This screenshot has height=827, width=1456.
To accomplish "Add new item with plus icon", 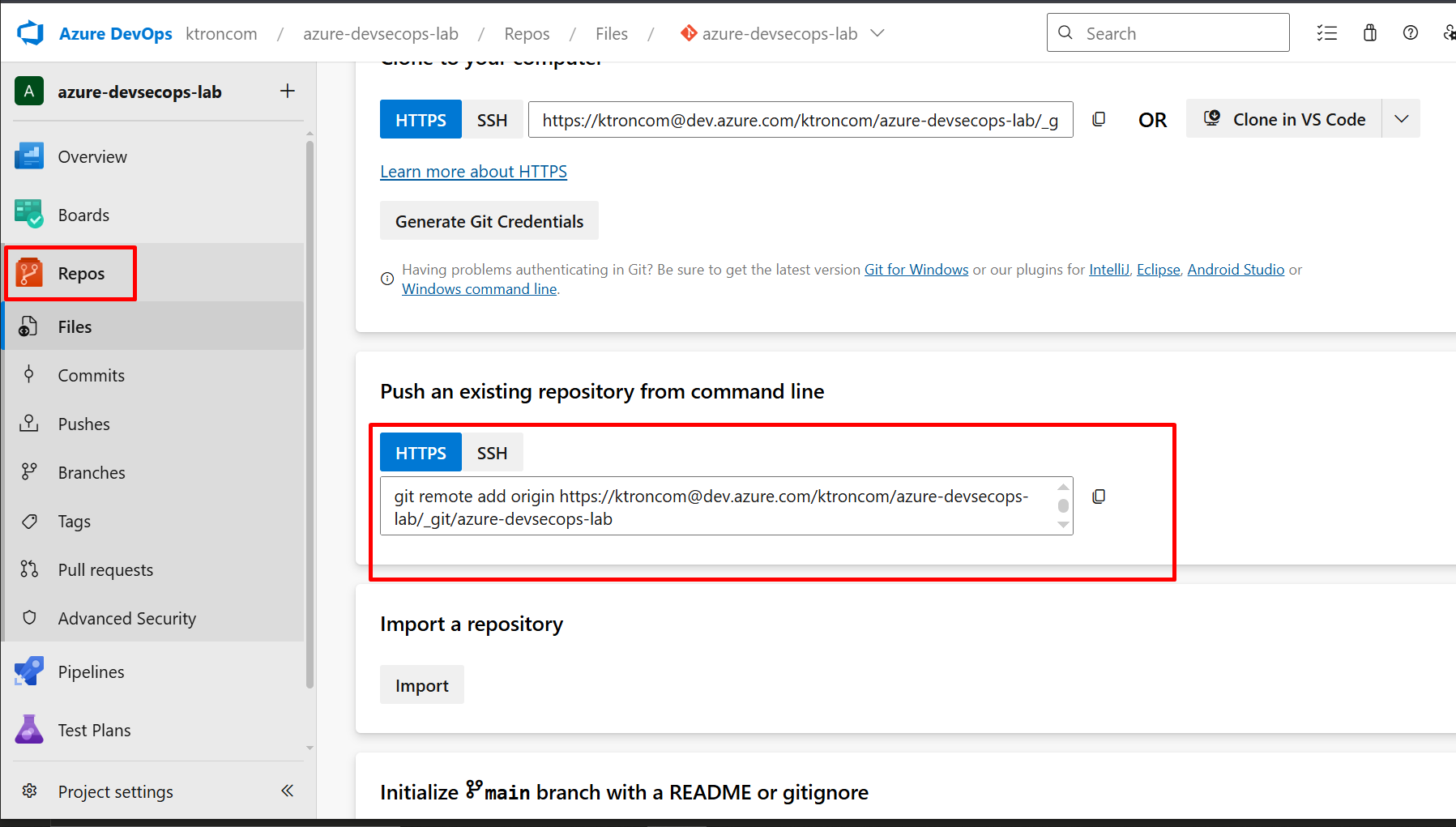I will coord(287,92).
